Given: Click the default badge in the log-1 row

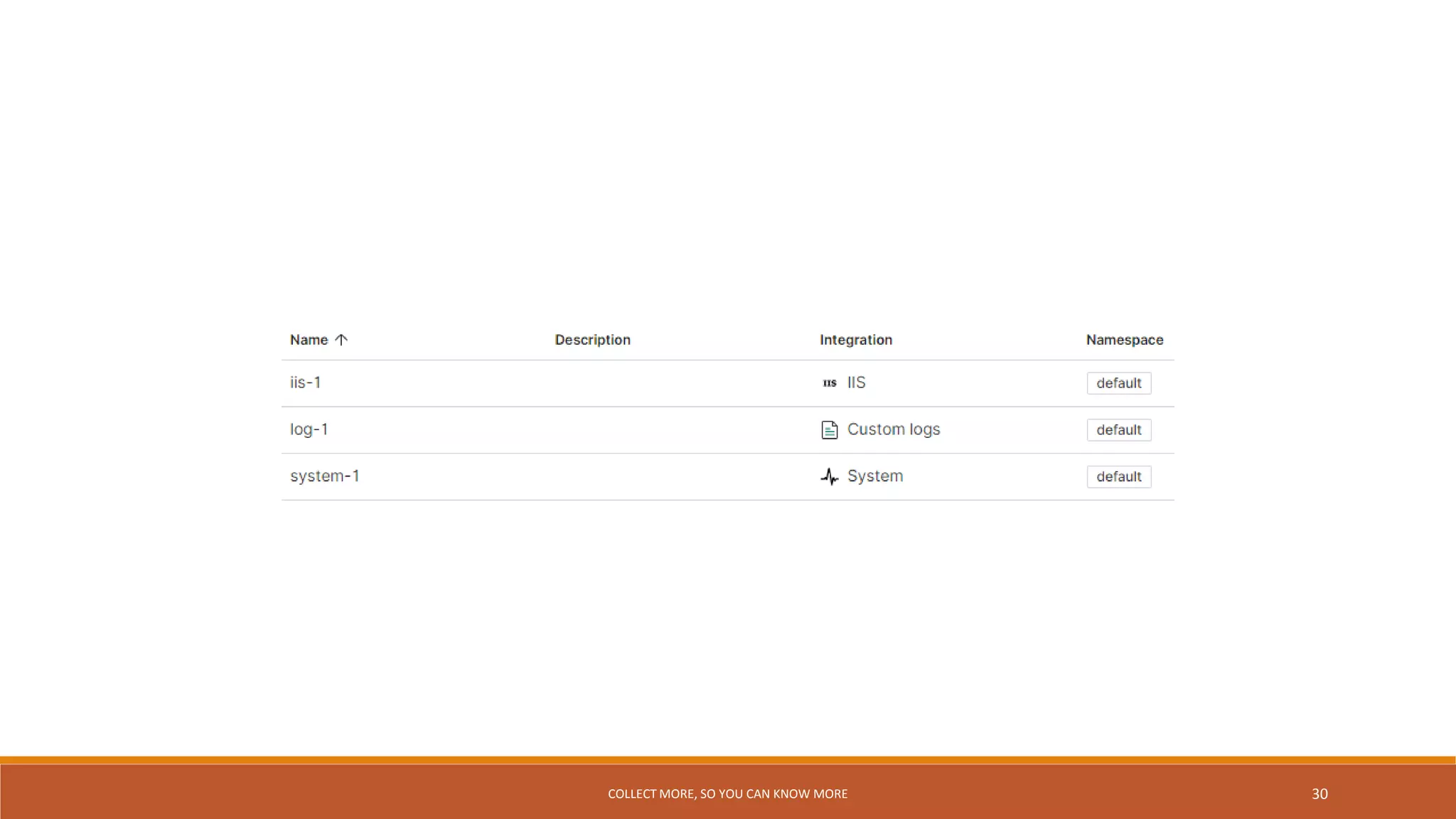Looking at the screenshot, I should click(x=1118, y=430).
